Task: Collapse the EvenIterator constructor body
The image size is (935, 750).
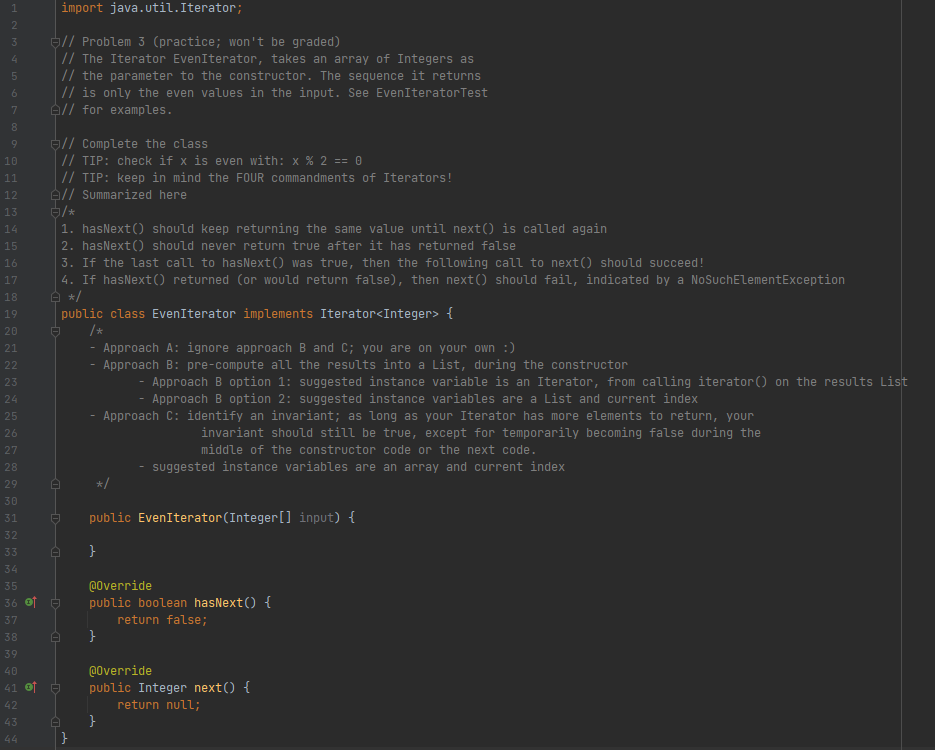Action: coord(55,517)
